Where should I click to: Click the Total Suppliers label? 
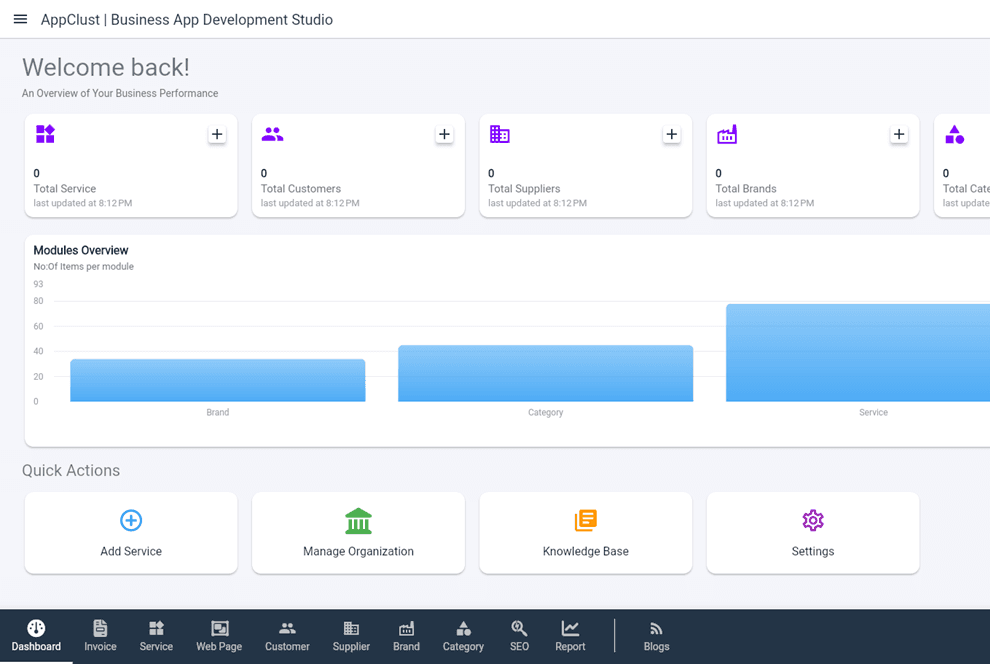click(524, 189)
